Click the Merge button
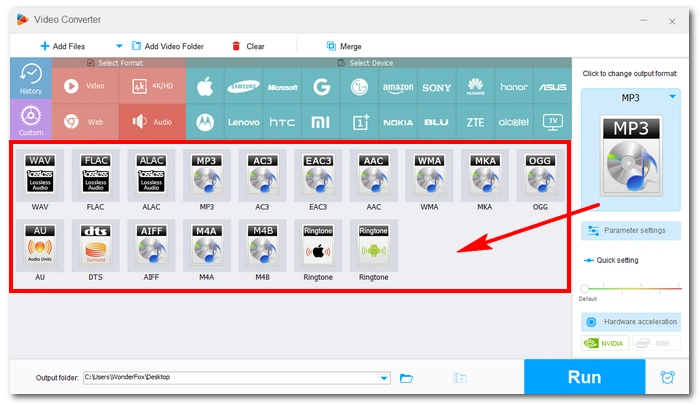700x405 pixels. coord(344,46)
